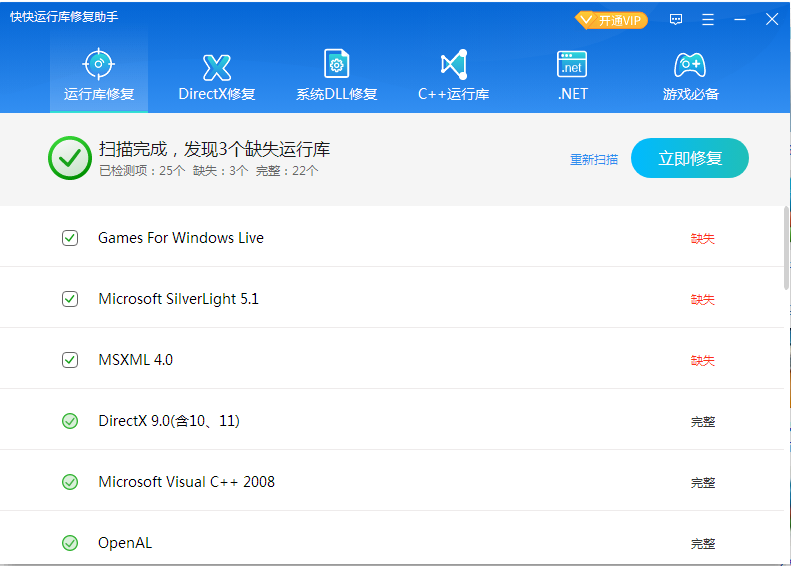This screenshot has width=791, height=566.
Task: Click 缺失 status for Games For Windows Live
Action: click(x=703, y=239)
